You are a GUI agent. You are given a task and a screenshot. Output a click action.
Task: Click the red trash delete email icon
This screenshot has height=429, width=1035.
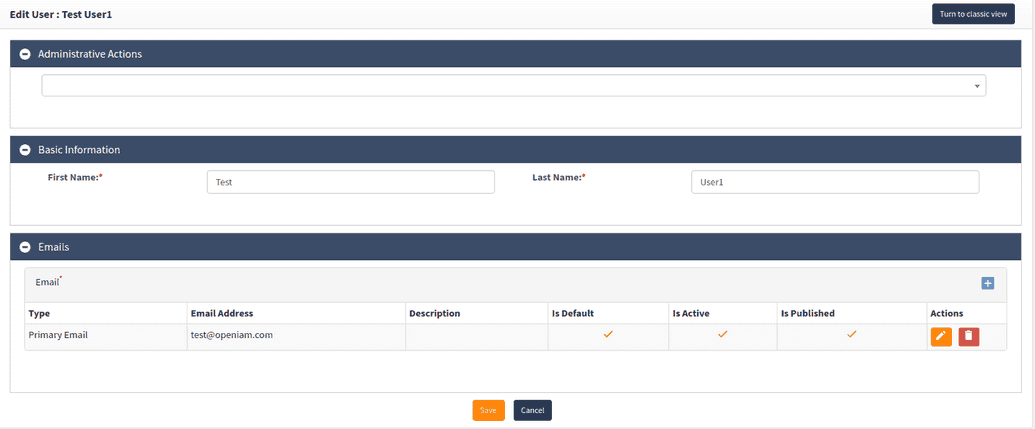pos(968,337)
